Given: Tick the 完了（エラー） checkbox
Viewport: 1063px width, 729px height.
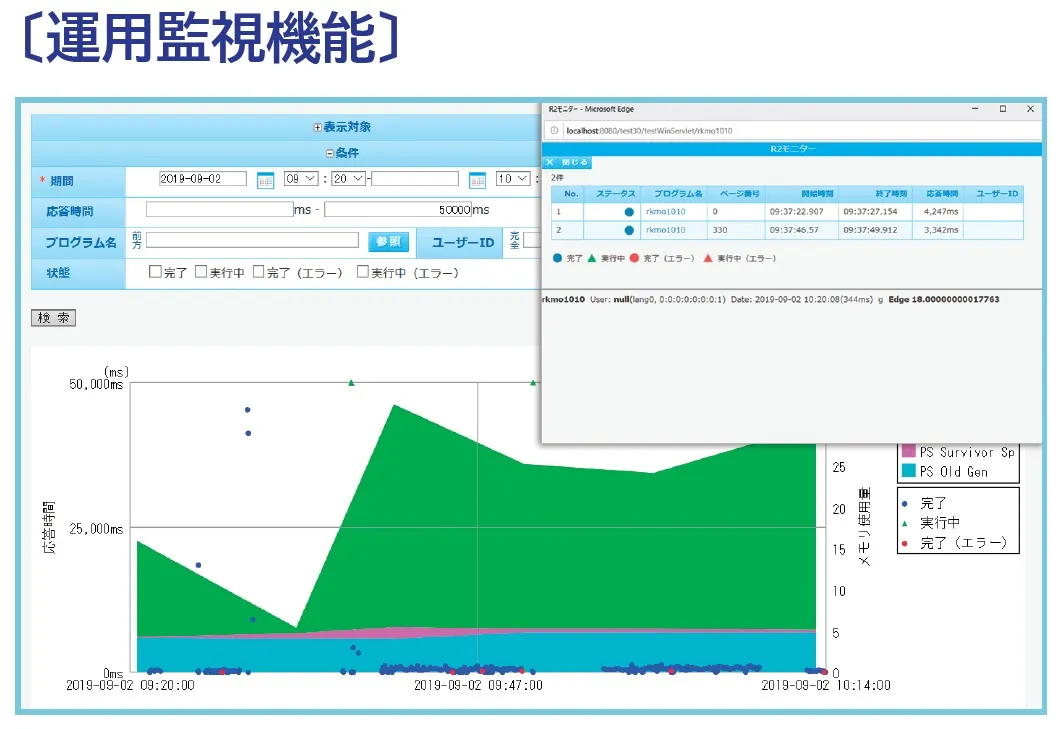Looking at the screenshot, I should (259, 271).
